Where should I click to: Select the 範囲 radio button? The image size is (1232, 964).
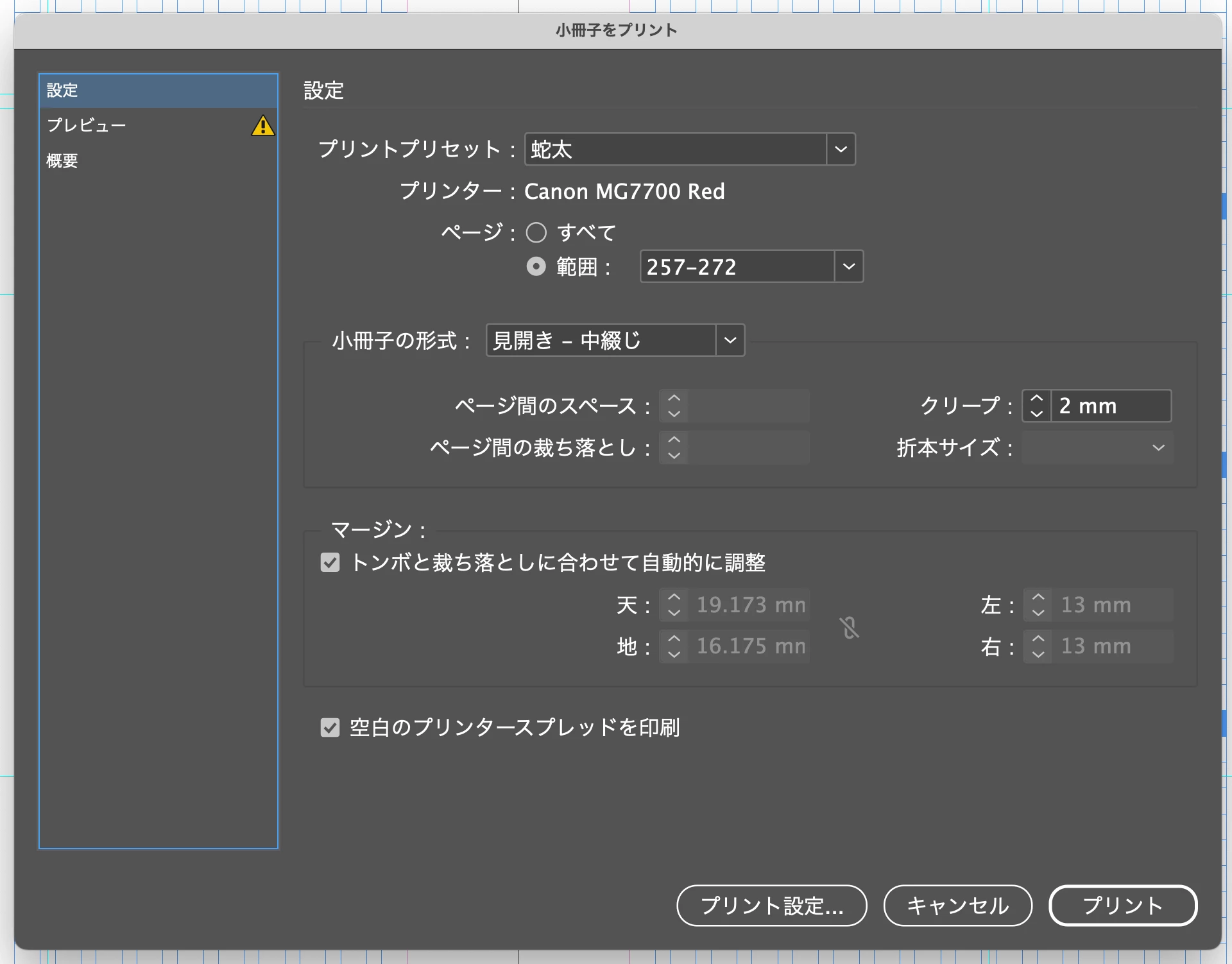[x=536, y=266]
